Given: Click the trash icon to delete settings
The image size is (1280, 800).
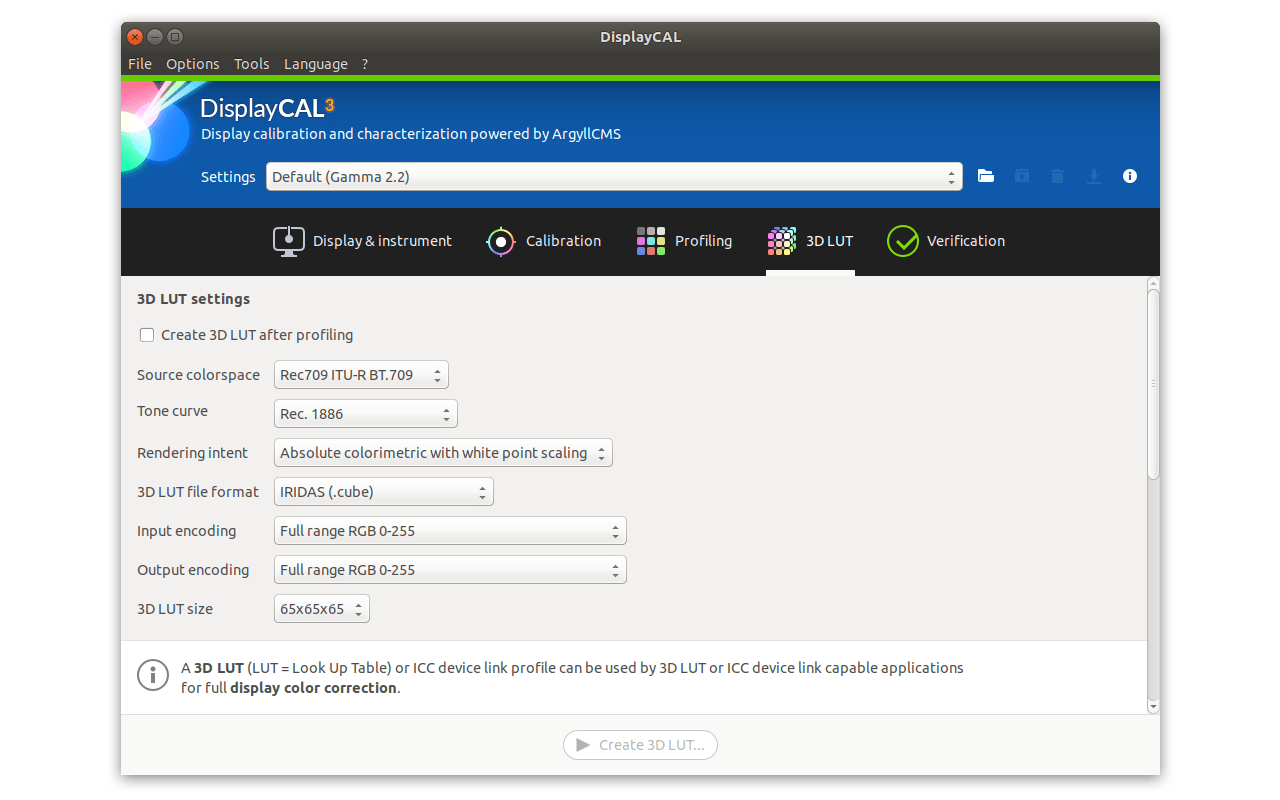Looking at the screenshot, I should pyautogui.click(x=1057, y=175).
